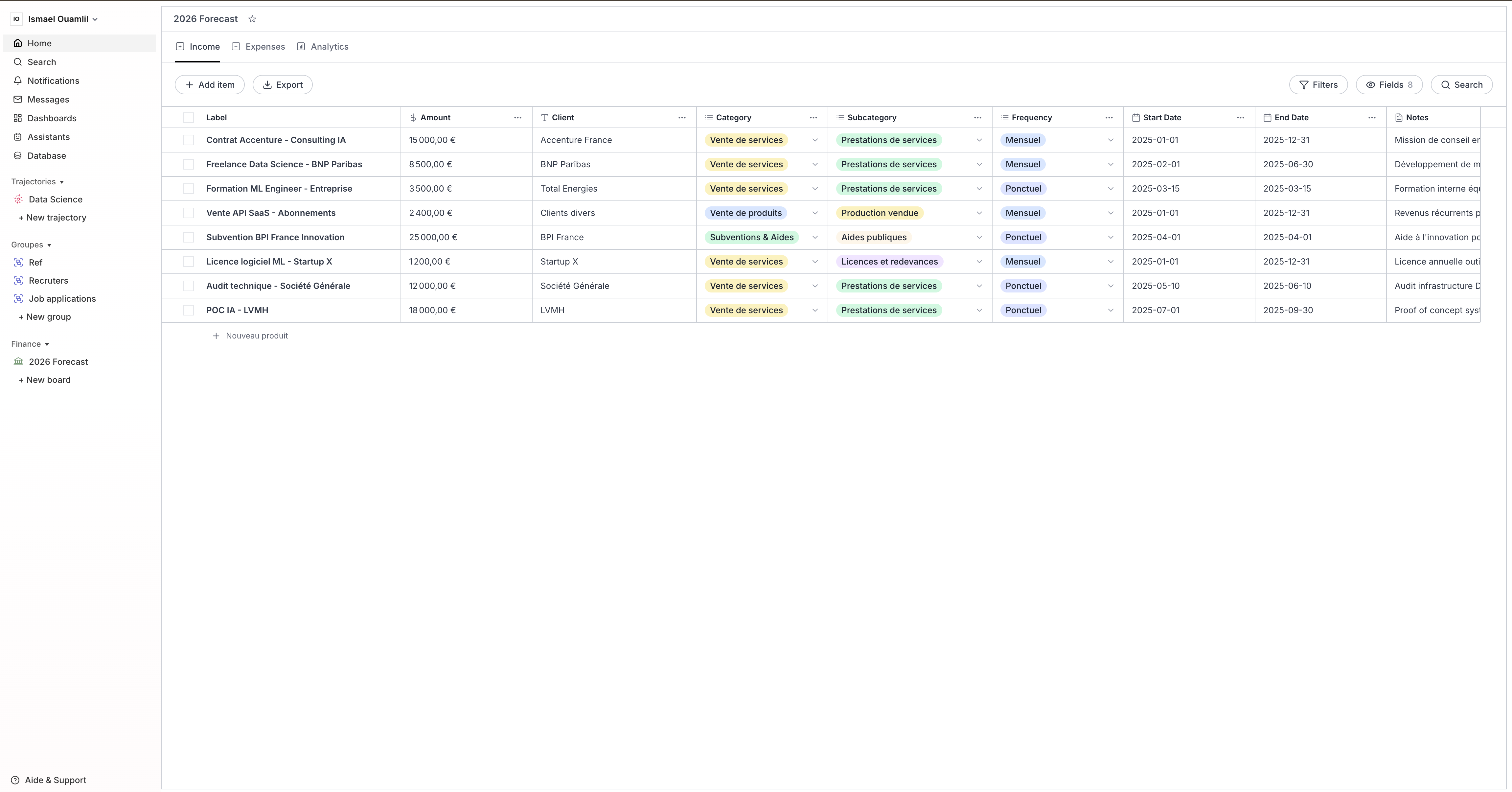Open the Dashboards section

(x=52, y=118)
